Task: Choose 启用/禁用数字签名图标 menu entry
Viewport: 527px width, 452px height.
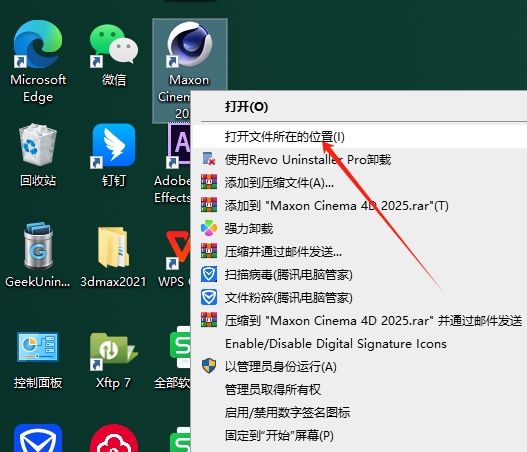Action: click(359, 412)
